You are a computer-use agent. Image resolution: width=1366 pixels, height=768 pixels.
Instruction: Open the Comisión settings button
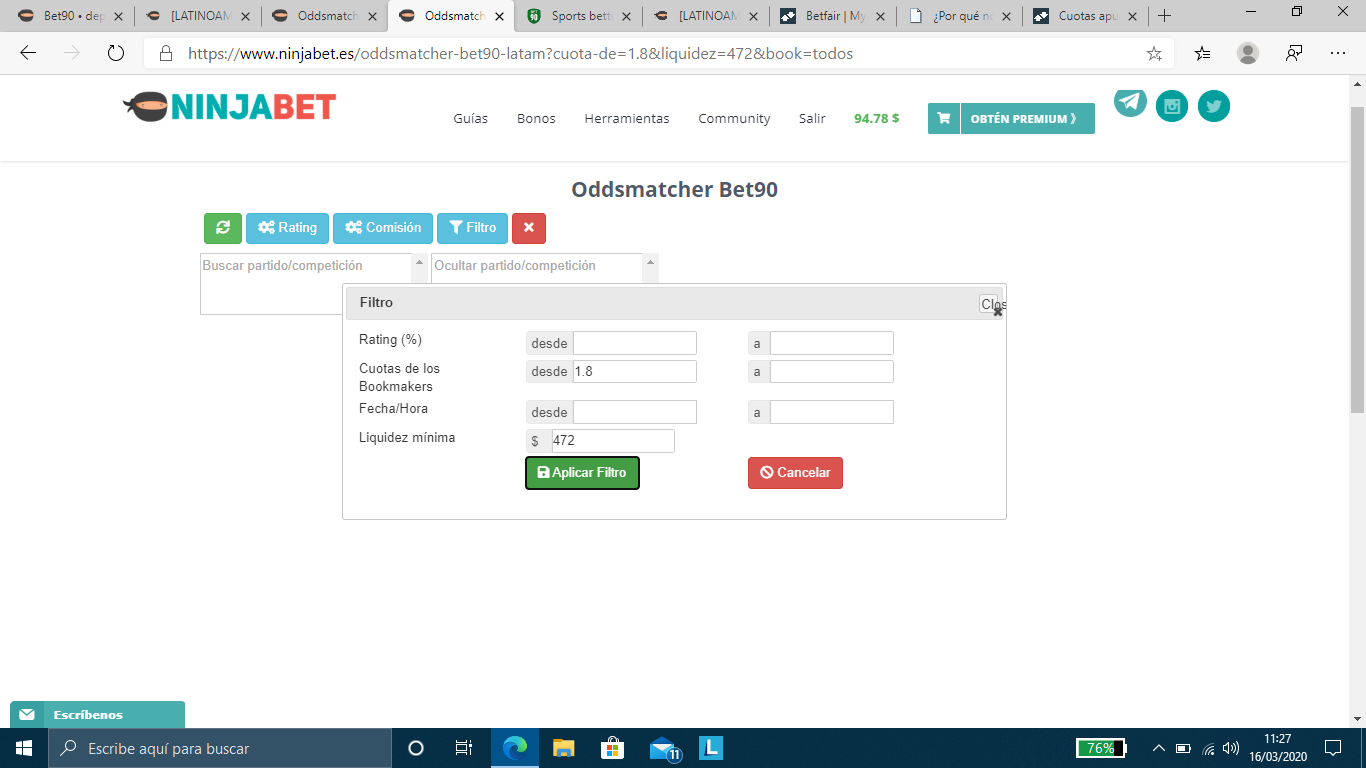(x=383, y=228)
